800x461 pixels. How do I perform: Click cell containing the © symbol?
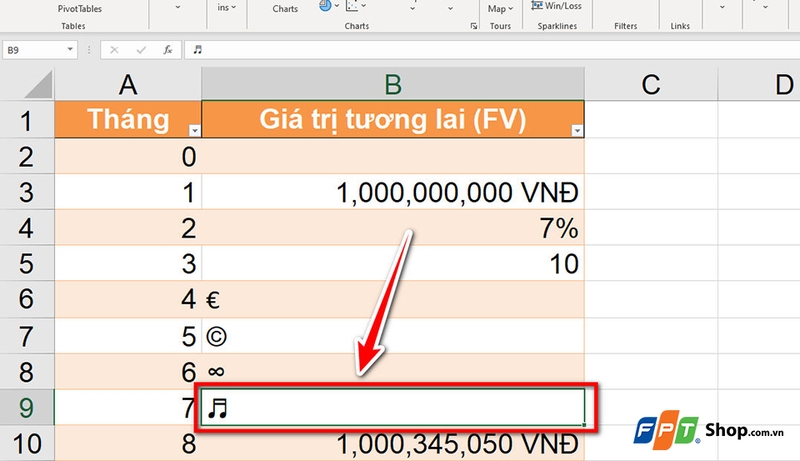click(393, 336)
